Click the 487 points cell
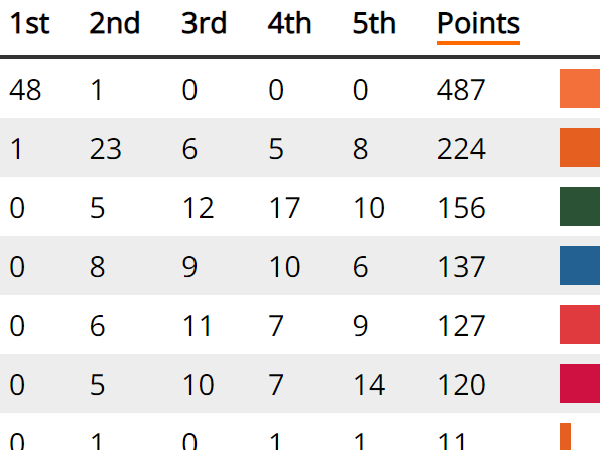The height and width of the screenshot is (450, 600). (461, 90)
